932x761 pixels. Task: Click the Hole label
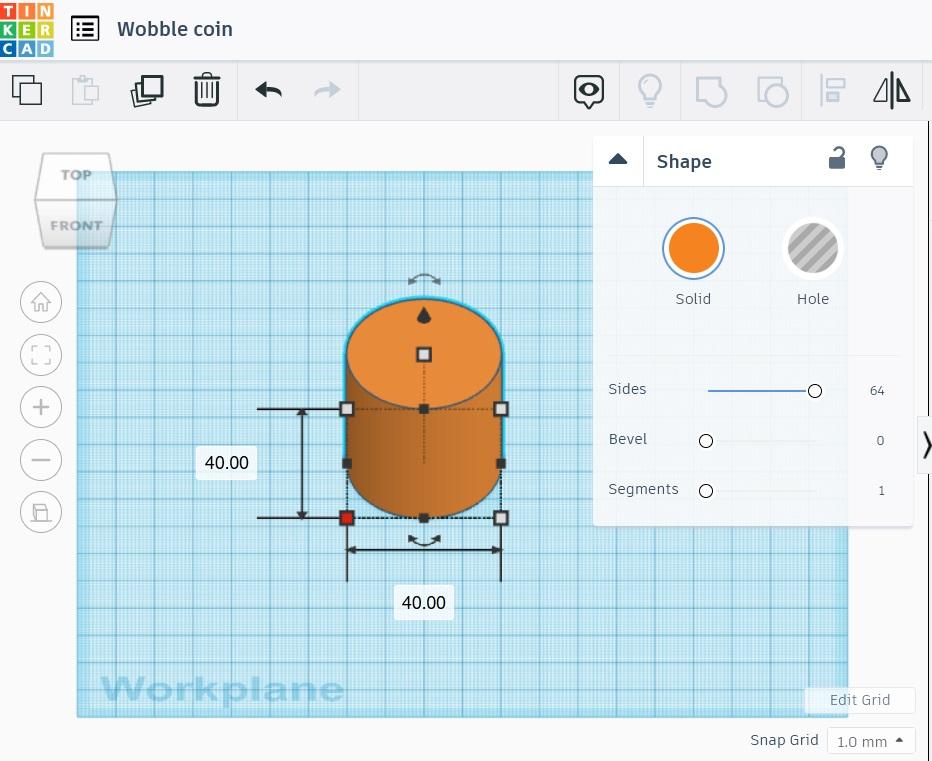[x=813, y=298]
